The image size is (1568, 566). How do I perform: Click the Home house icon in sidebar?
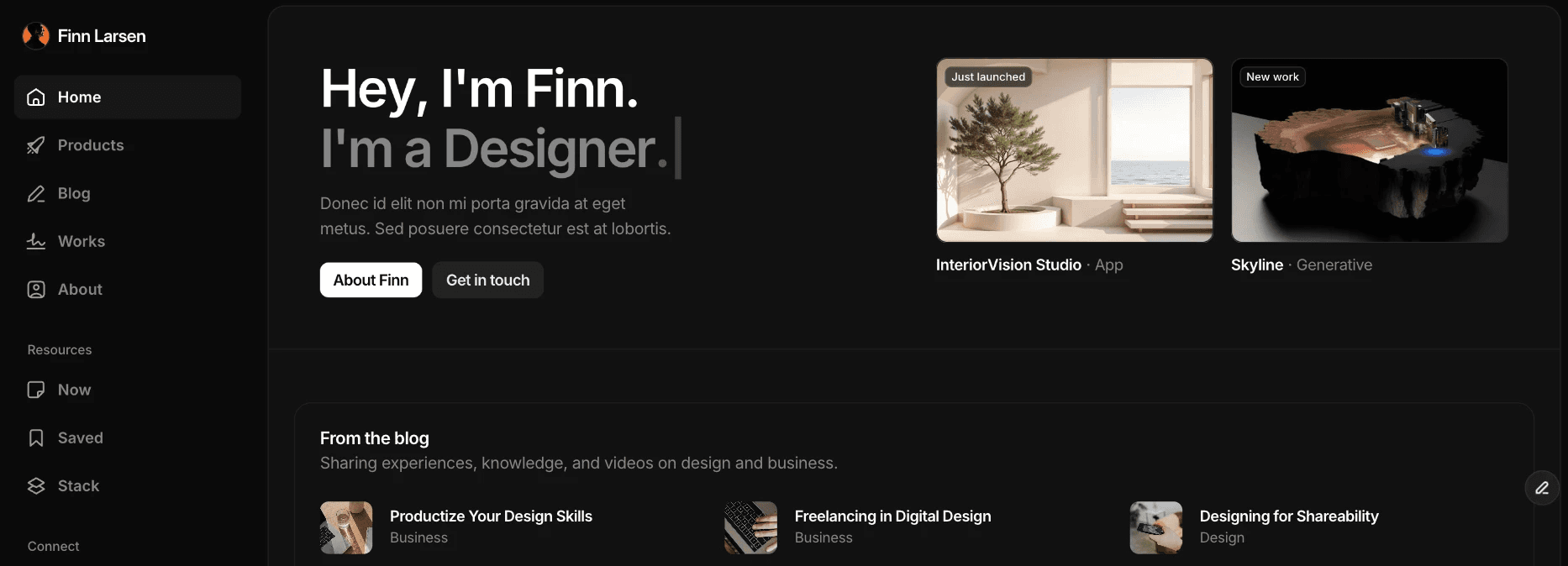pyautogui.click(x=36, y=97)
